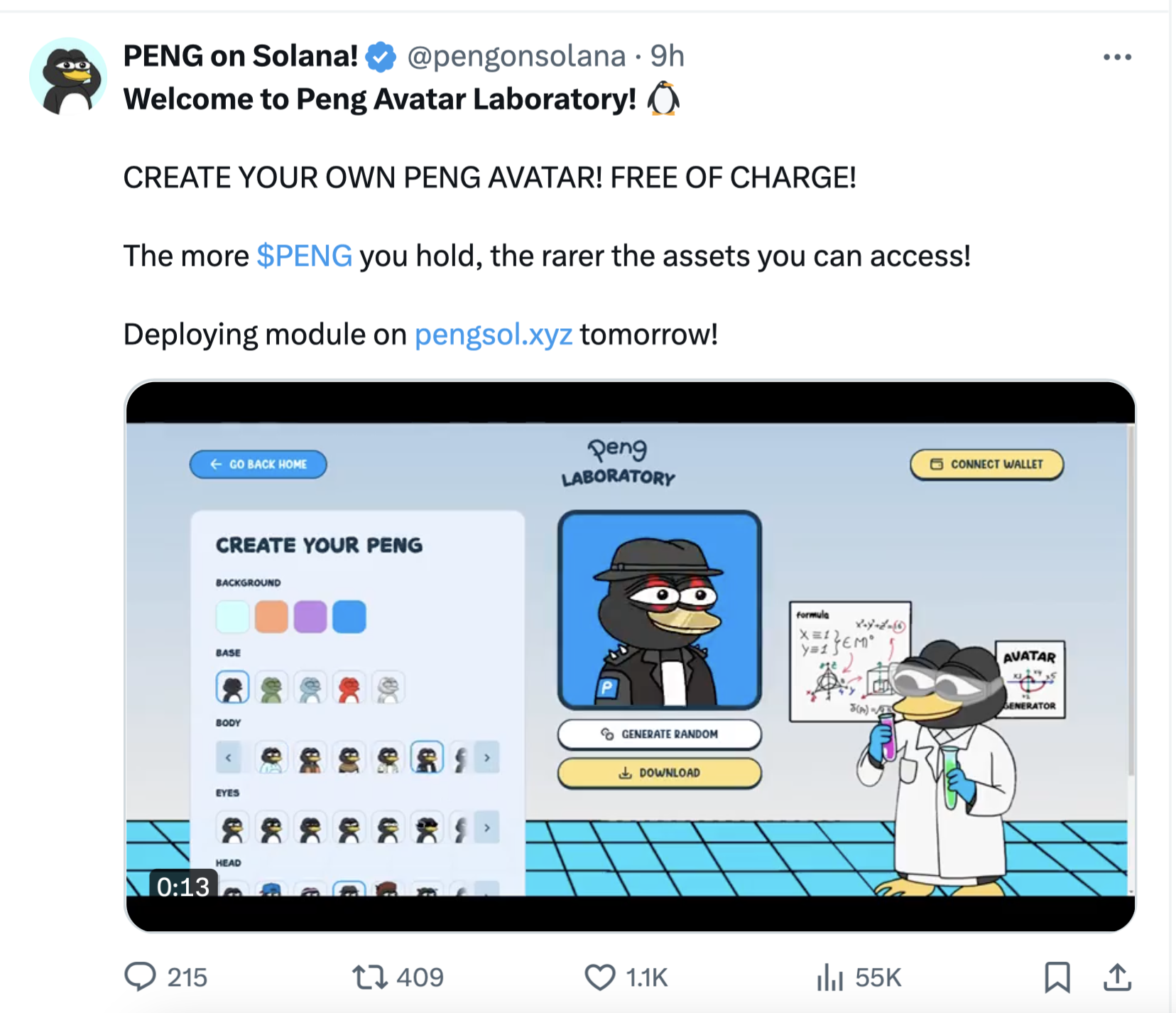Visit the pengsol.xyz link

point(494,334)
